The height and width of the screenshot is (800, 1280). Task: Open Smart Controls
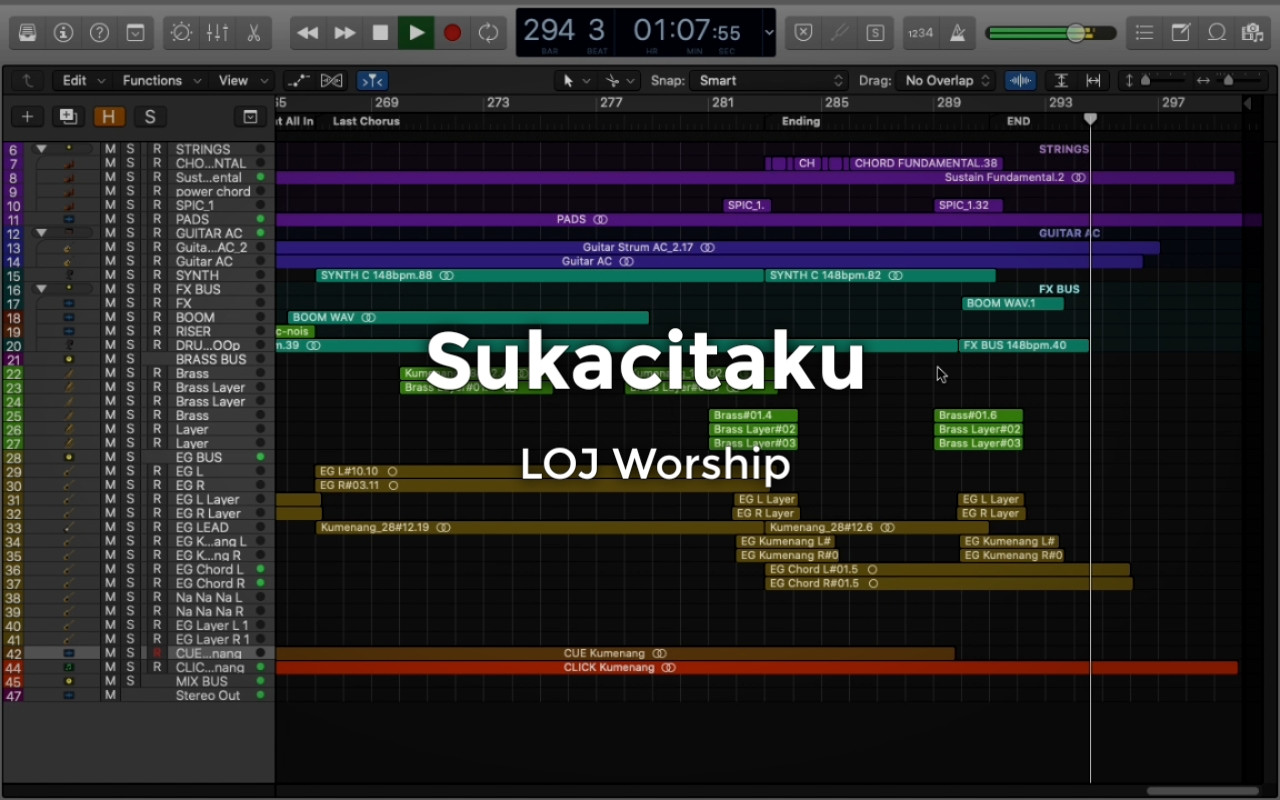(181, 32)
